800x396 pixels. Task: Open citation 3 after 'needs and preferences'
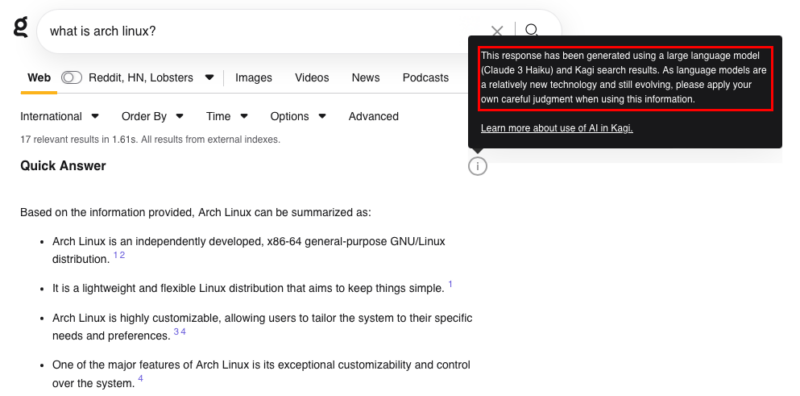176,332
